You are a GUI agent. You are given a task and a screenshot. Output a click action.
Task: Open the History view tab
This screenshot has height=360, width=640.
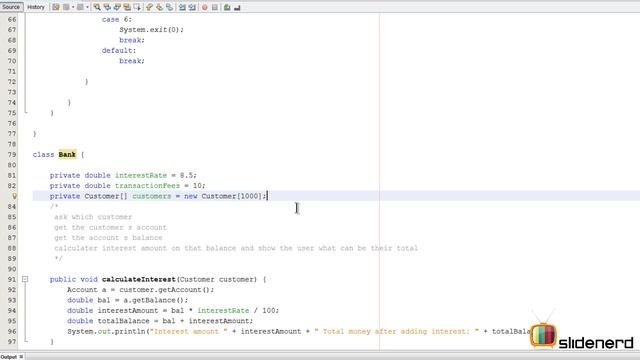click(x=36, y=7)
